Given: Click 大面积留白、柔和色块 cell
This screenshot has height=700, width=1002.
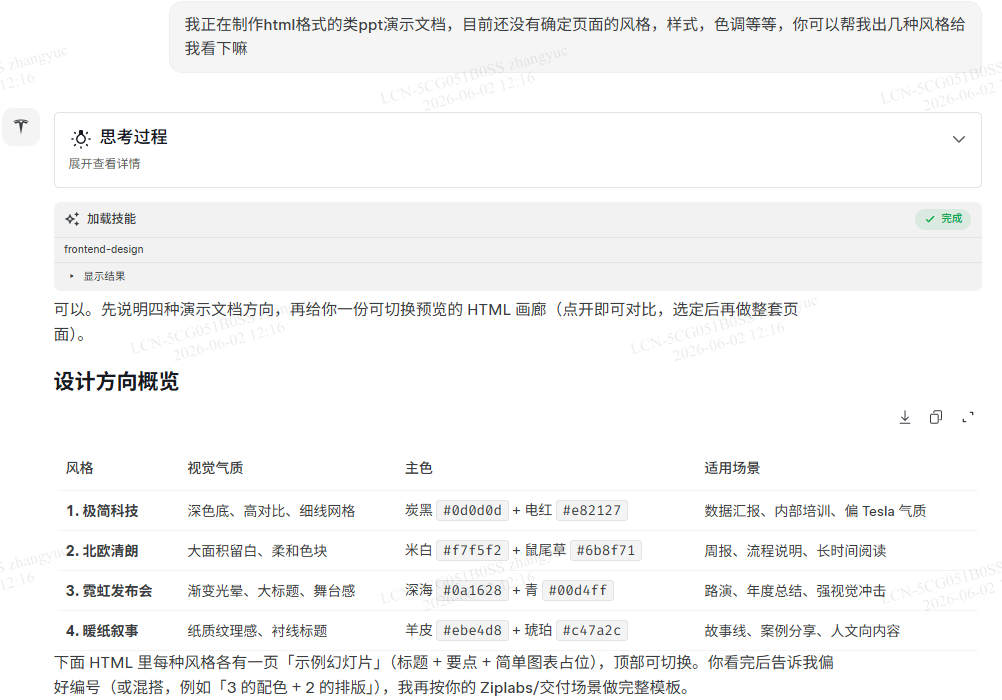Looking at the screenshot, I should click(257, 551).
